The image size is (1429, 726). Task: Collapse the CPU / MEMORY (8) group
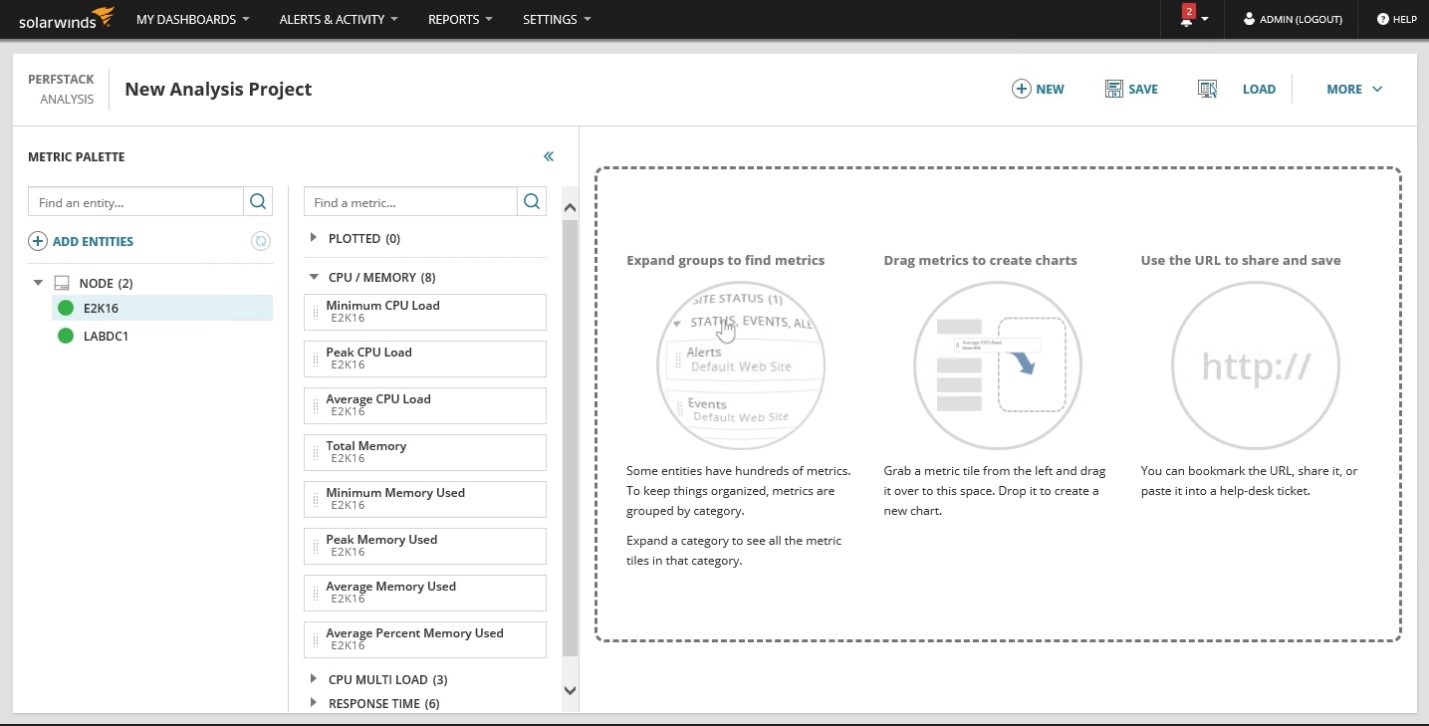point(314,277)
